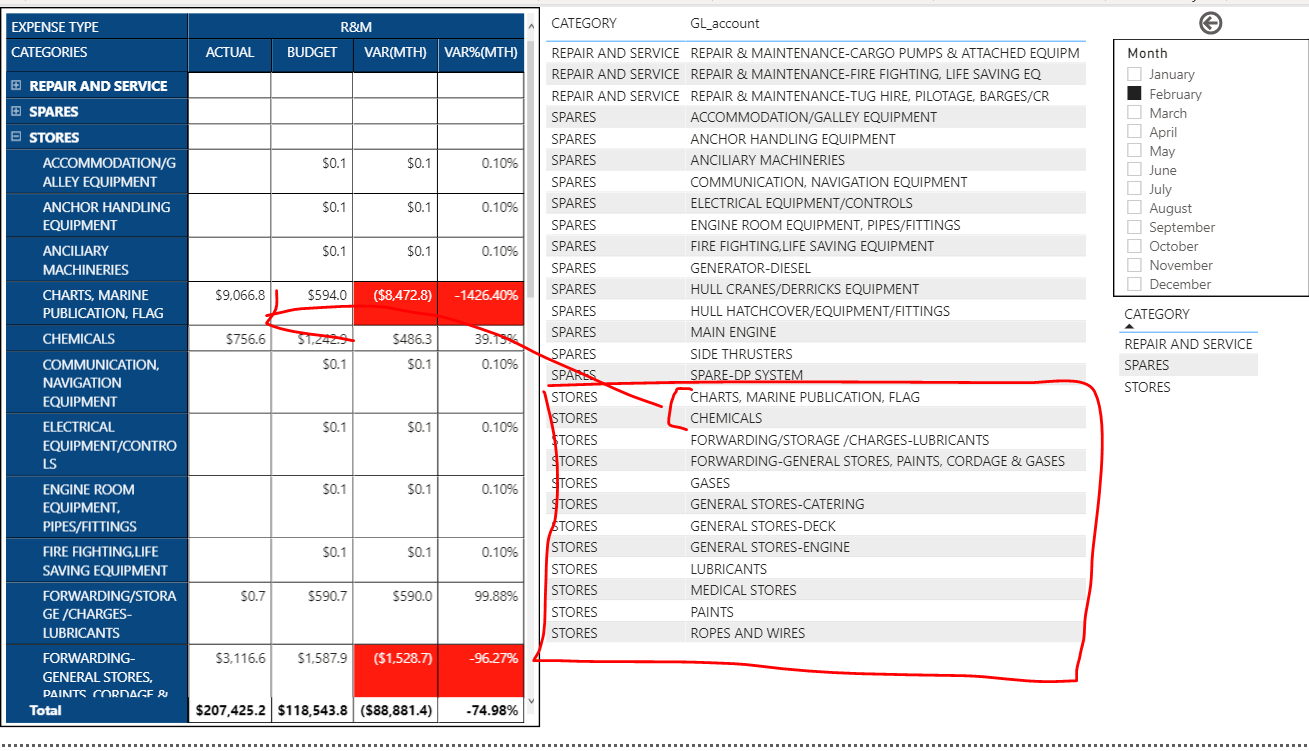
Task: Check the December month checkbox
Action: tap(1134, 284)
